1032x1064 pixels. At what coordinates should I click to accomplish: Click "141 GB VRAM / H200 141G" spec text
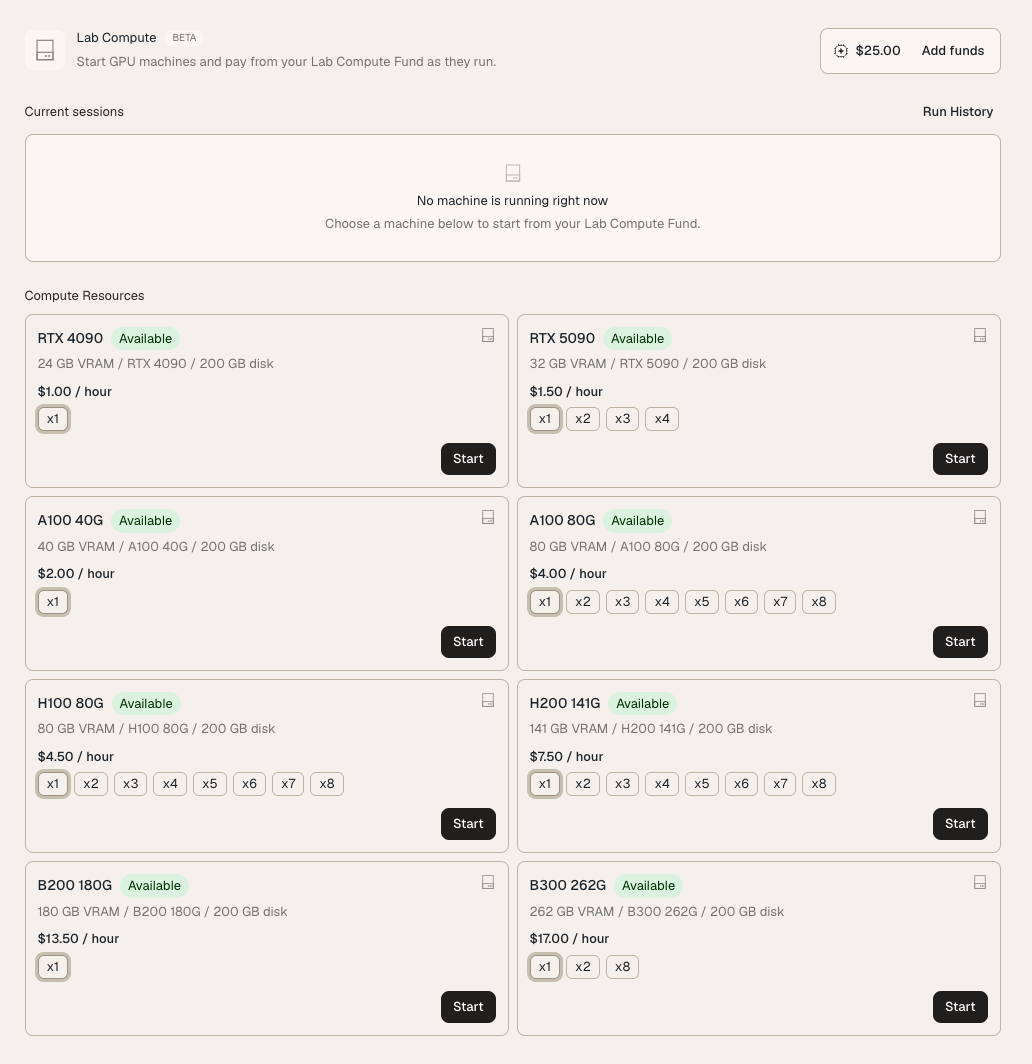[x=607, y=729]
